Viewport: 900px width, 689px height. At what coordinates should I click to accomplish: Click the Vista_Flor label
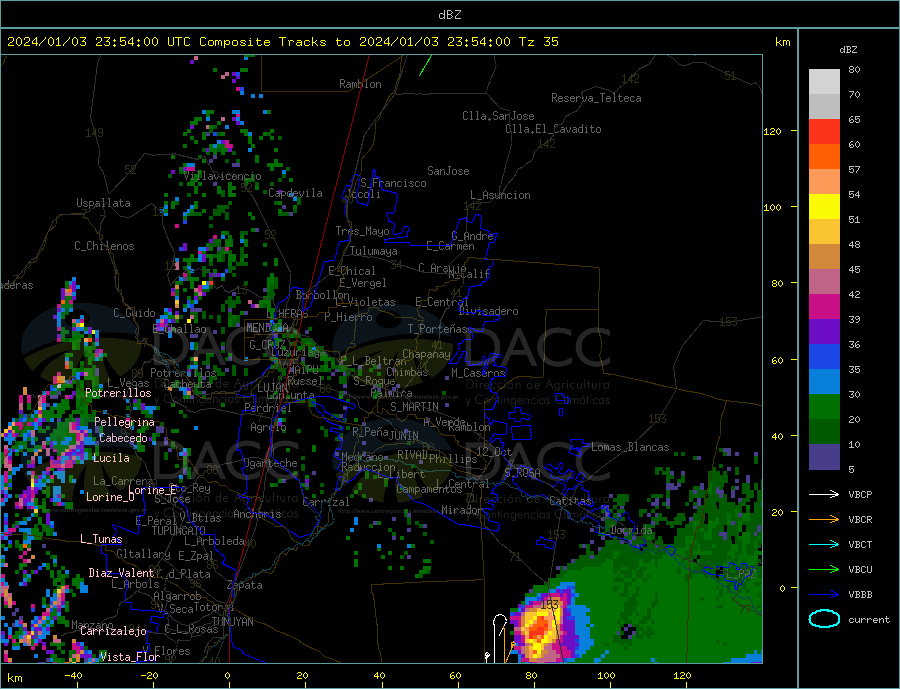point(130,657)
